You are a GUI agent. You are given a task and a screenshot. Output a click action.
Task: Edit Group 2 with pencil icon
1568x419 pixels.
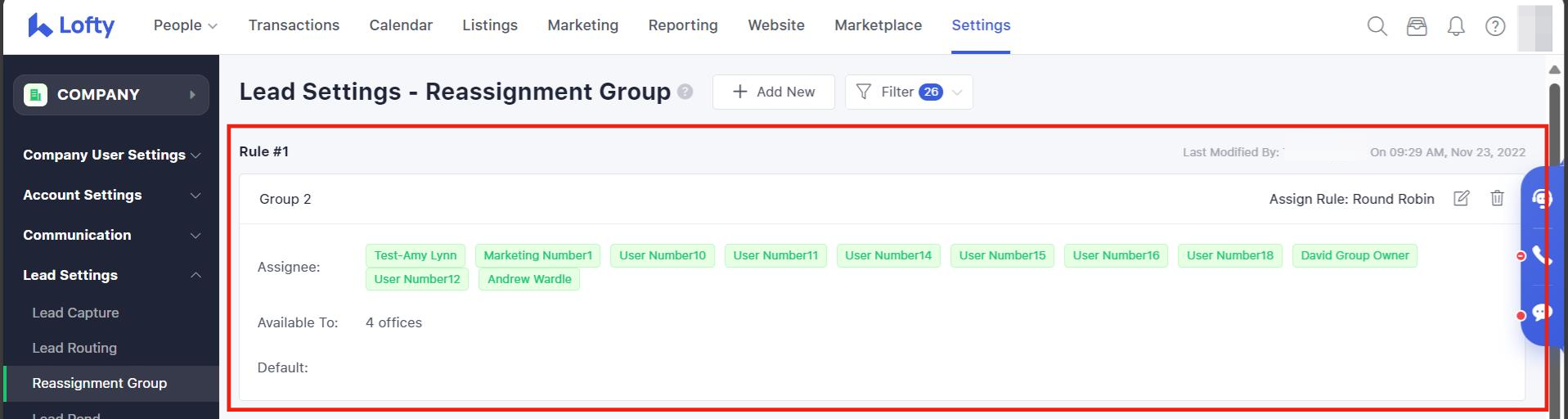1461,198
